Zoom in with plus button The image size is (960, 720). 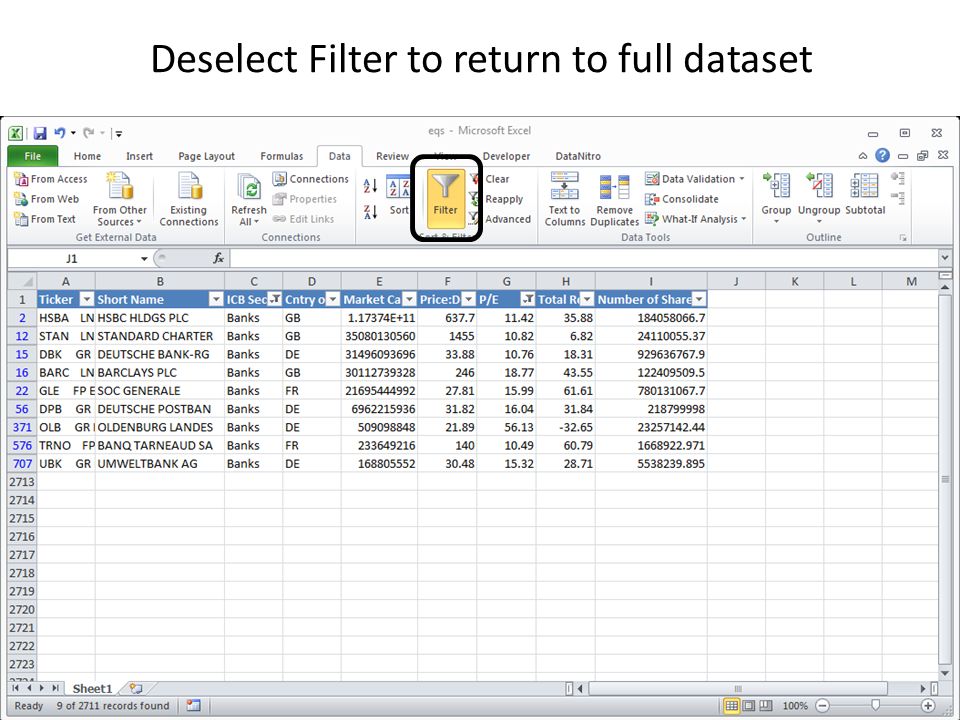point(928,706)
